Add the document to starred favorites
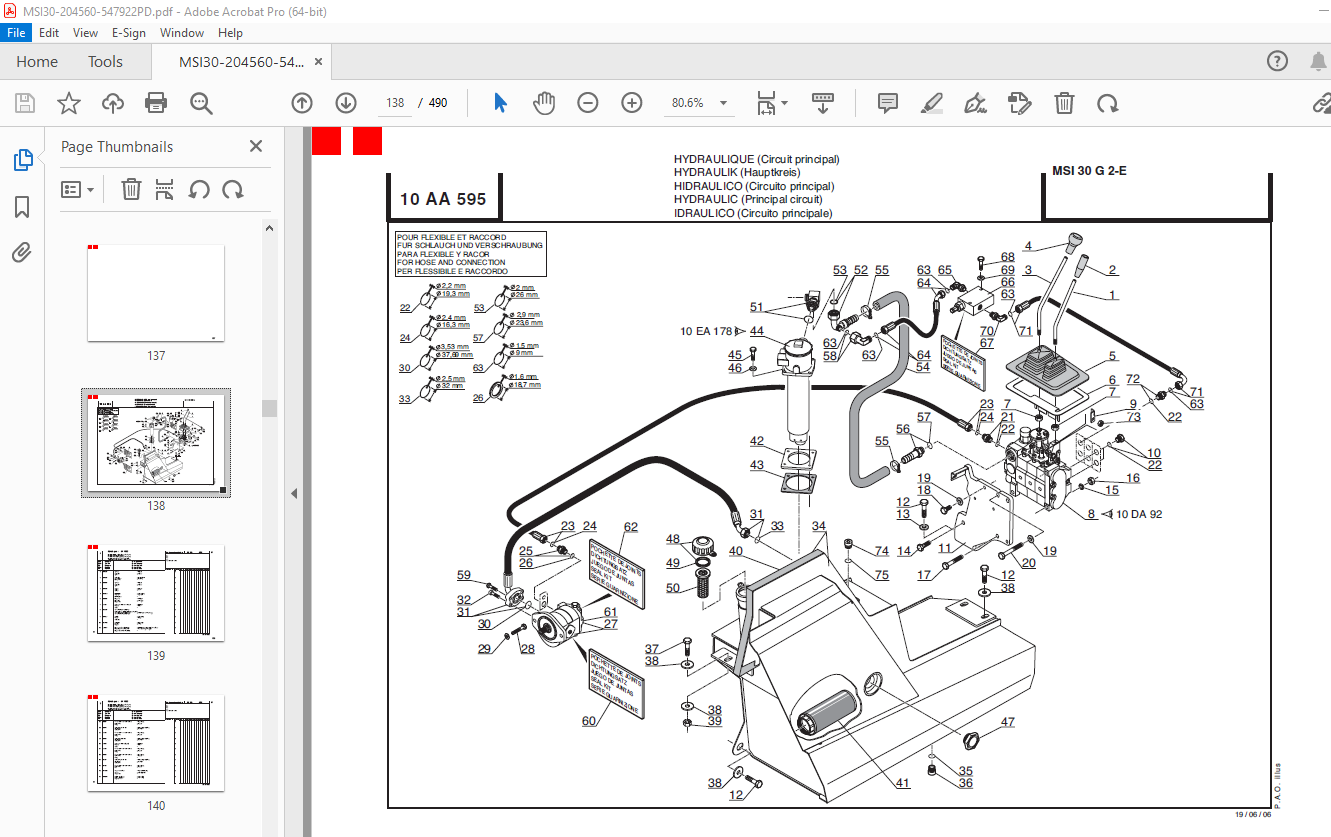1331x837 pixels. tap(69, 103)
